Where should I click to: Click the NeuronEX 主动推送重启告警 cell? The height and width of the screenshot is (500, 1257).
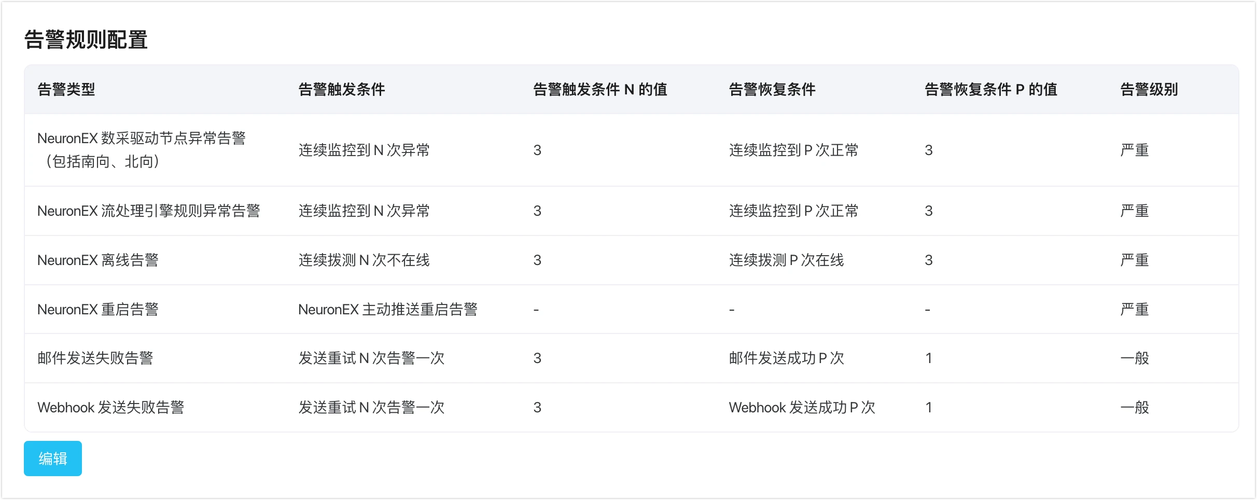point(388,310)
